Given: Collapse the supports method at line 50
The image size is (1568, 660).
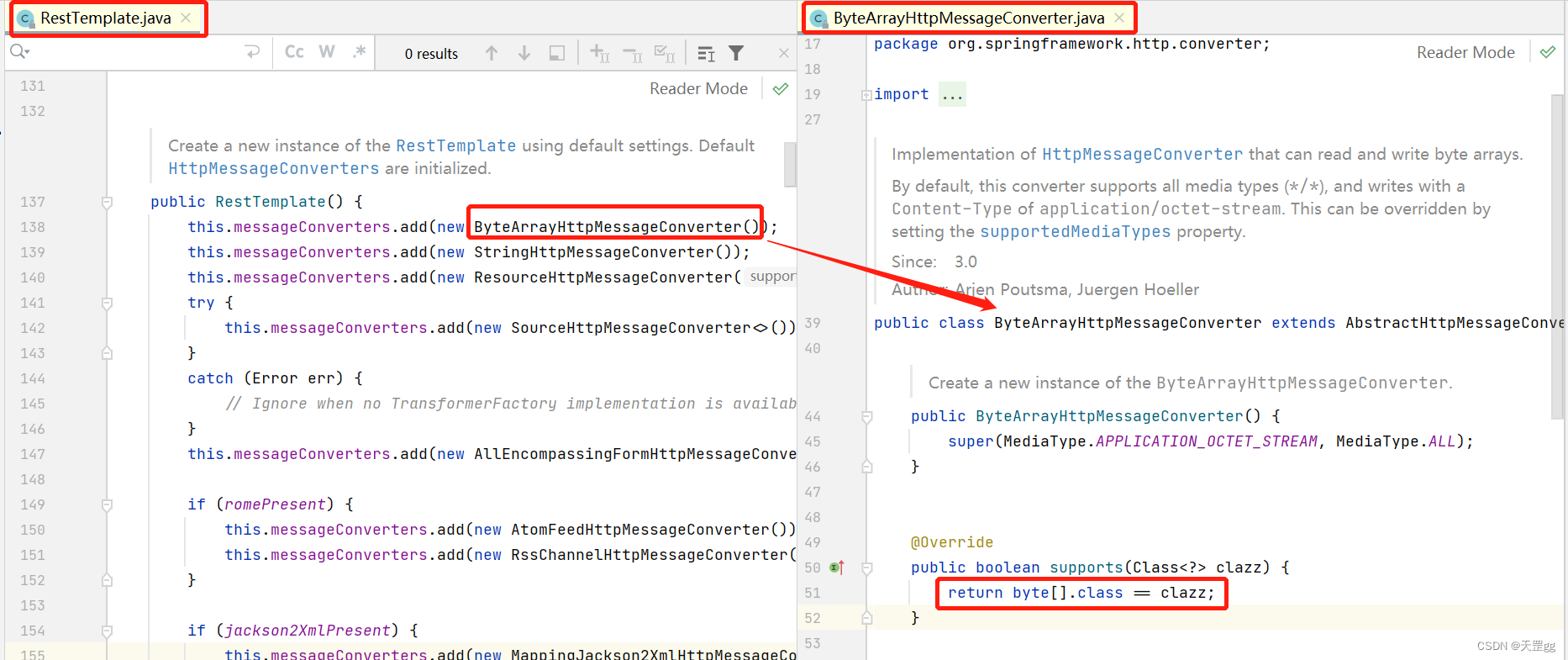Looking at the screenshot, I should click(x=866, y=568).
